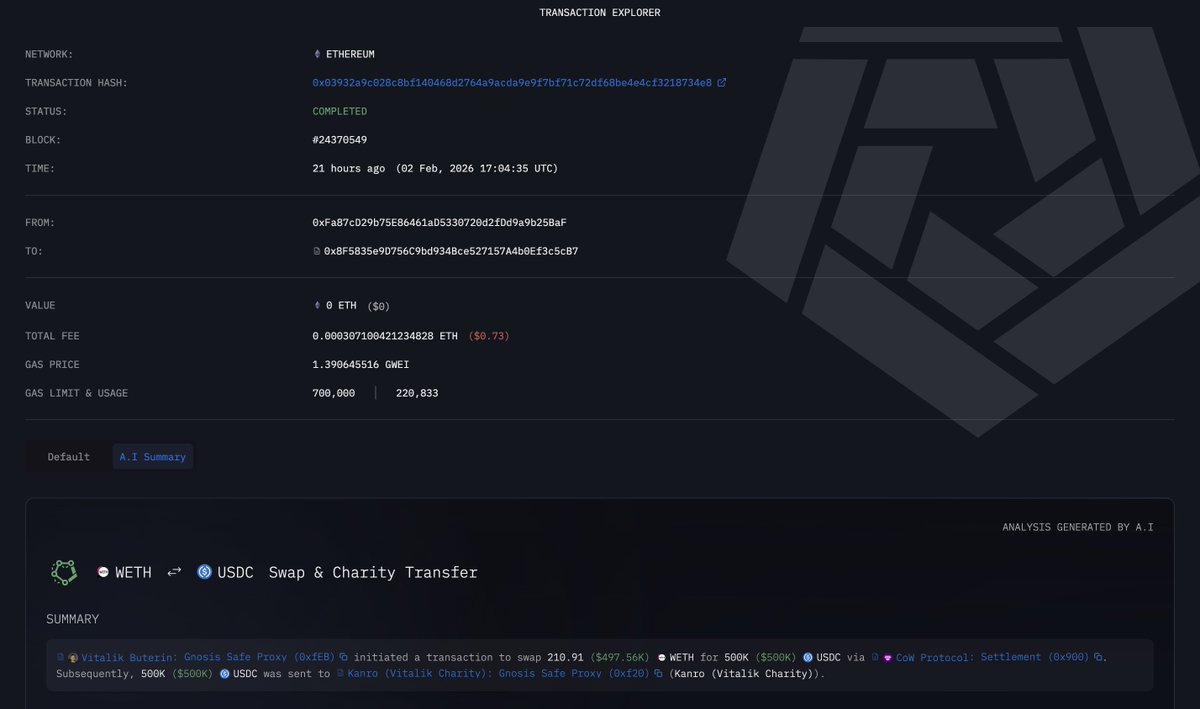Click the ETH icon beside value amount
The image size is (1200, 709).
(318, 306)
